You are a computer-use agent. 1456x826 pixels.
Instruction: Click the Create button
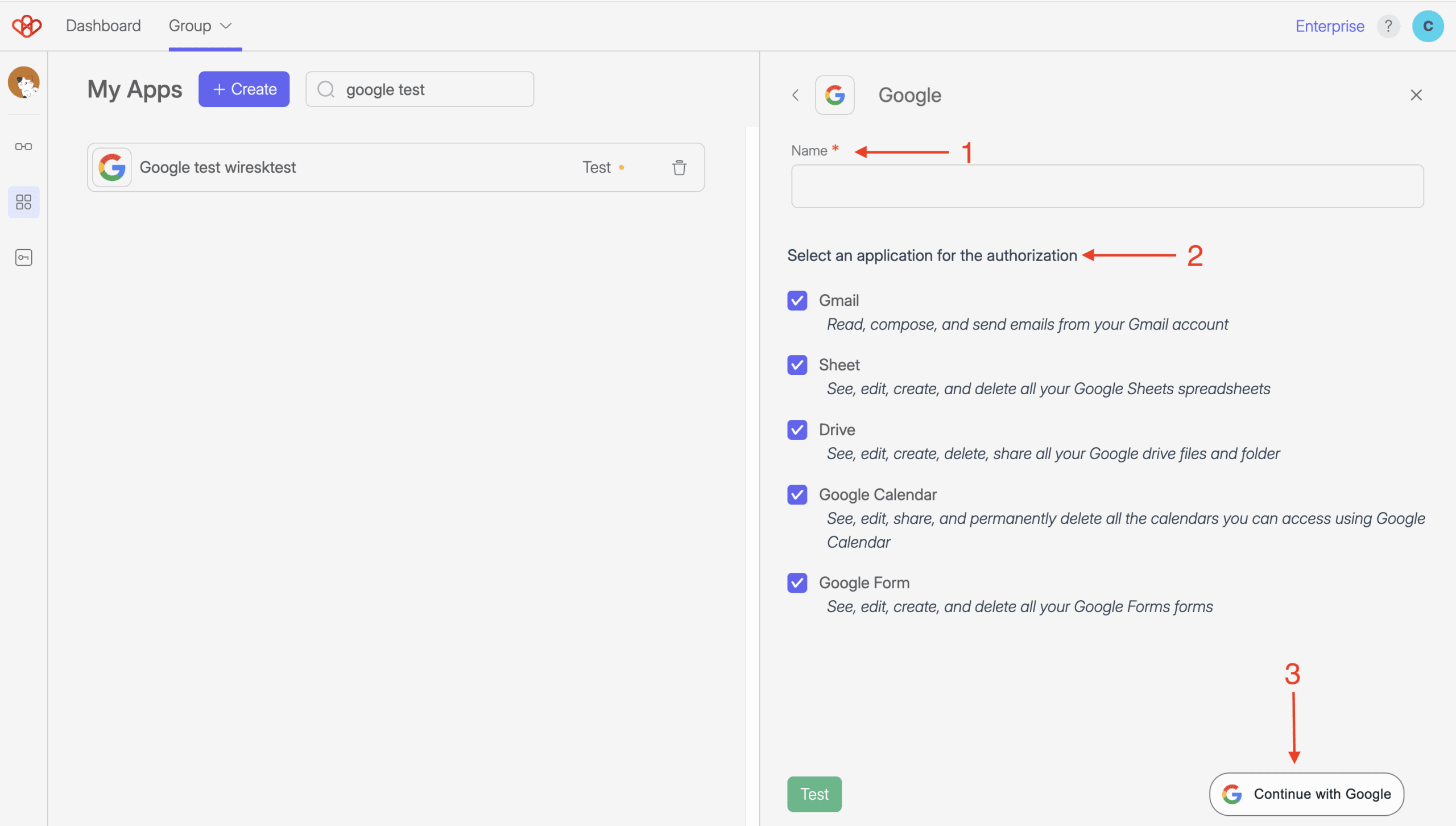click(x=244, y=89)
